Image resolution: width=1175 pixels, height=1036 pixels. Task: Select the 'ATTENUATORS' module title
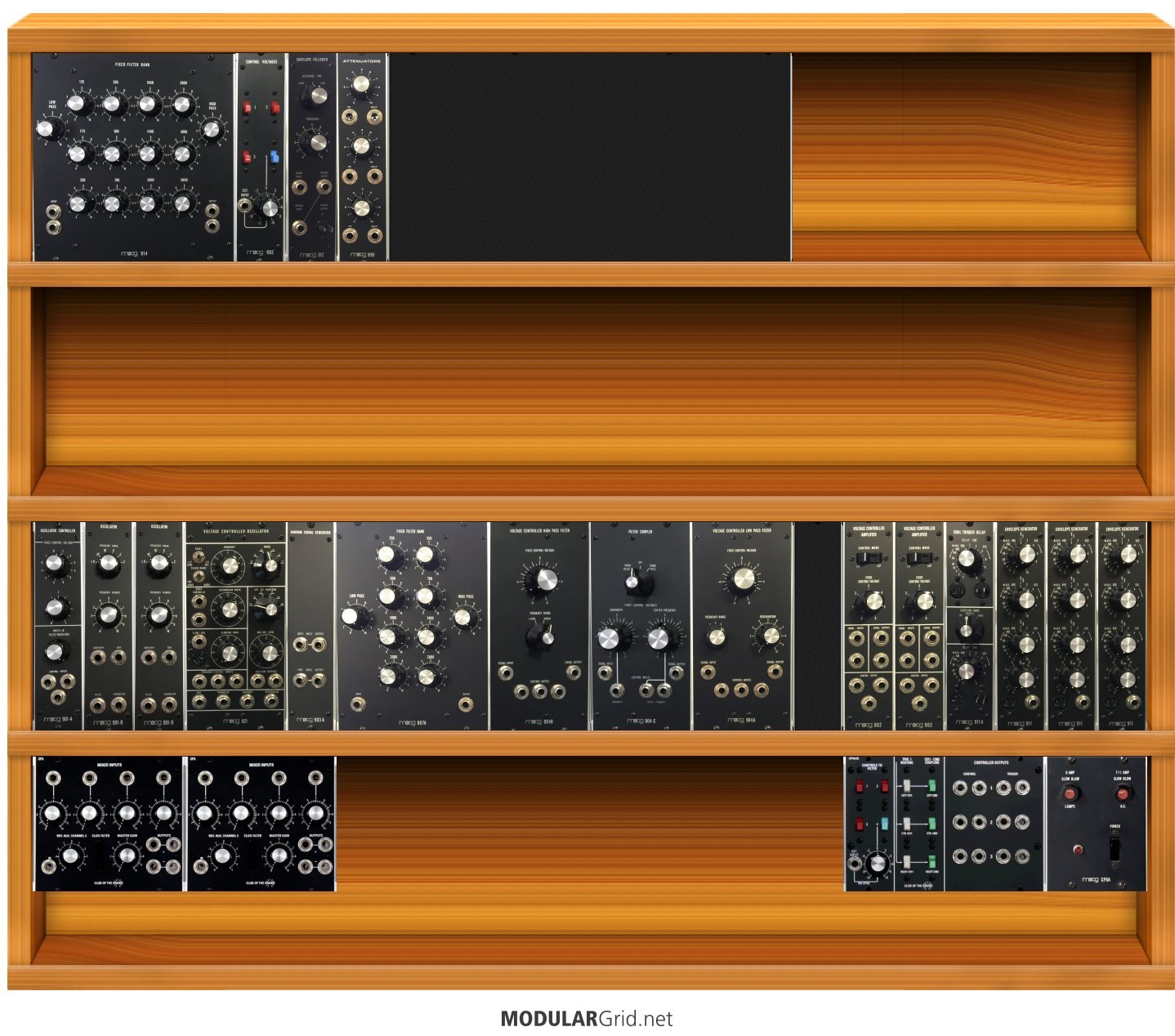[x=362, y=61]
